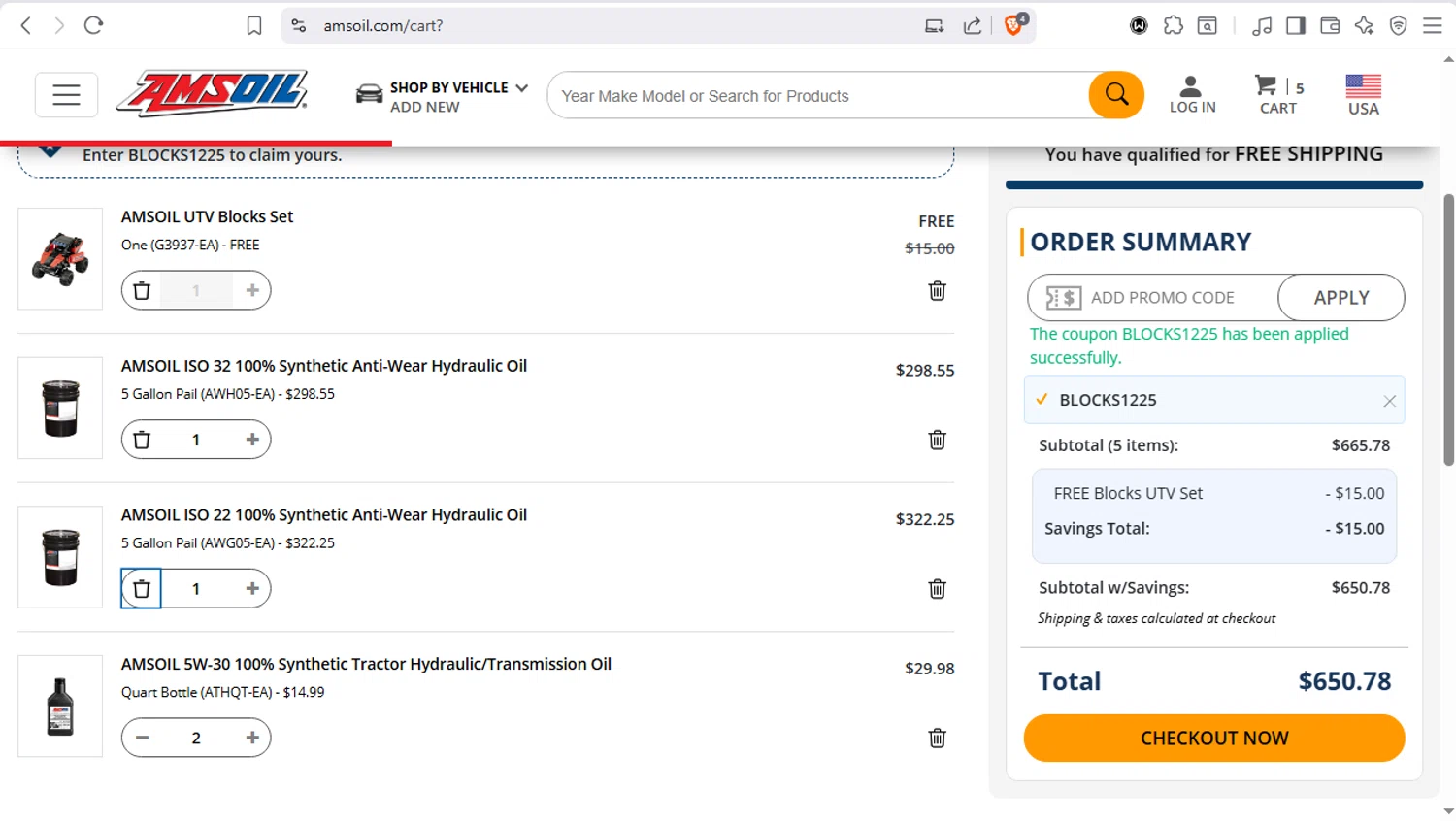Select the $650.78 total amount
Viewport: 1456px width, 821px height.
(1344, 681)
